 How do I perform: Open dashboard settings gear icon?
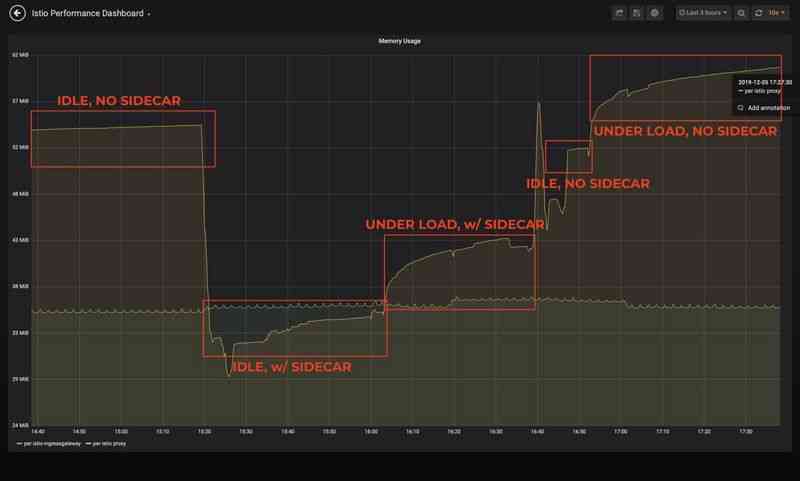(655, 13)
